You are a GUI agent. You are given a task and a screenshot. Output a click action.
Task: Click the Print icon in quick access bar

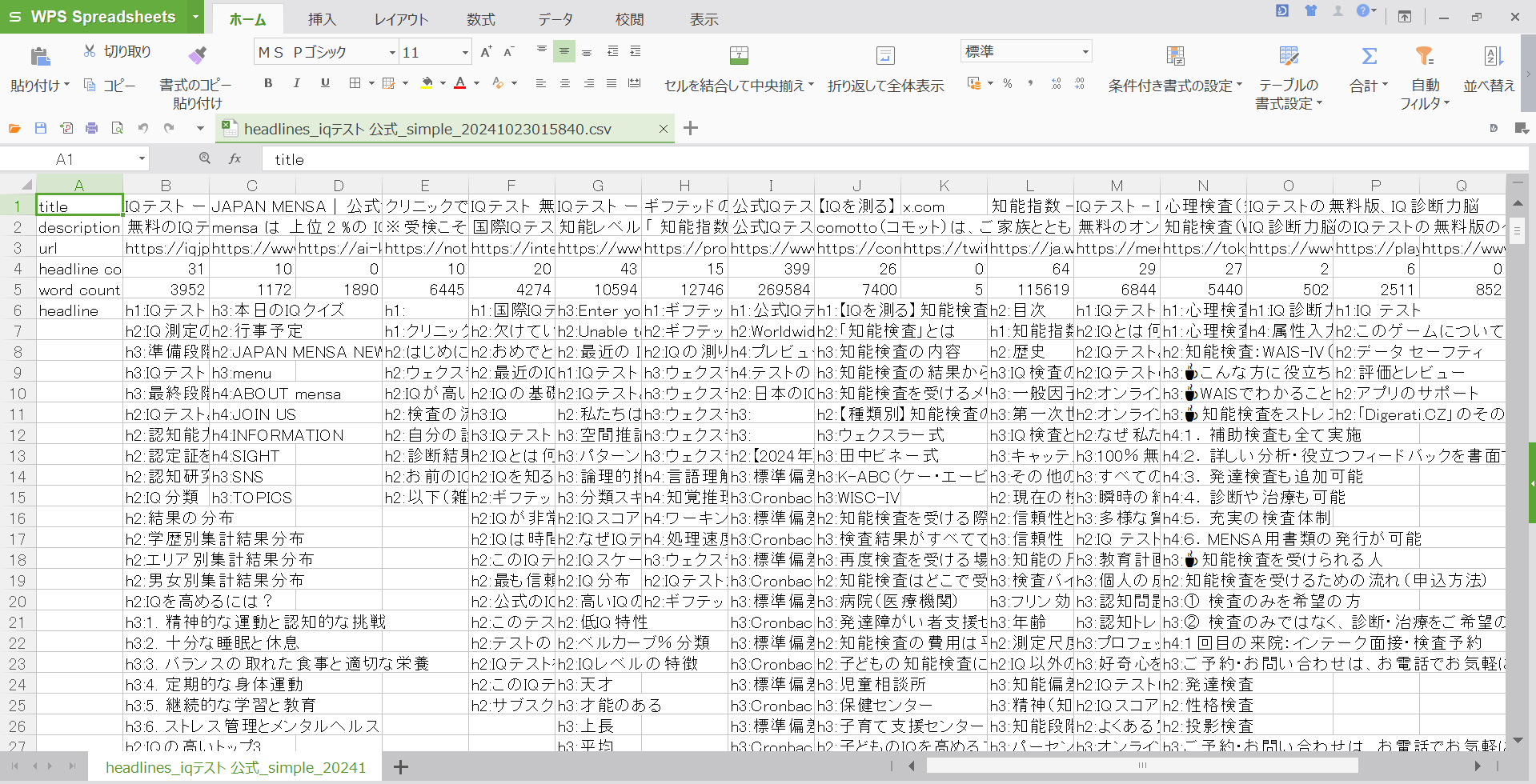pos(92,128)
